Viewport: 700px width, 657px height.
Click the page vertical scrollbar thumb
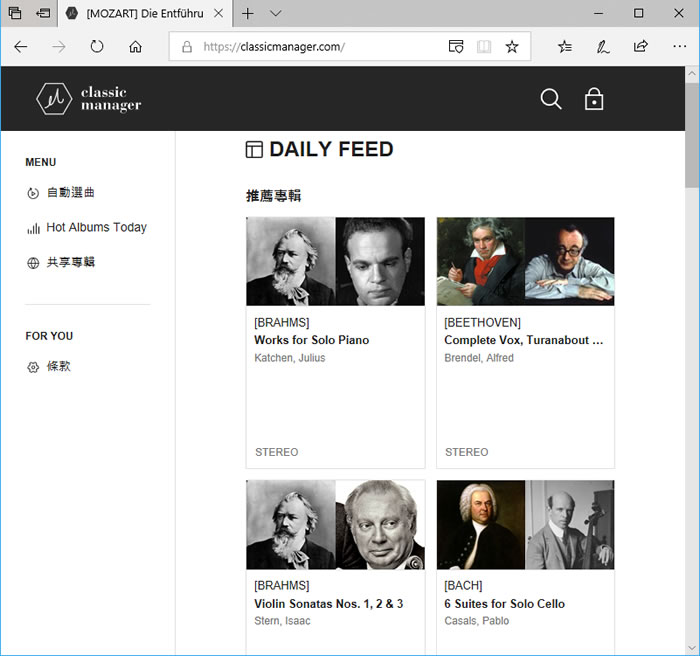(692, 134)
